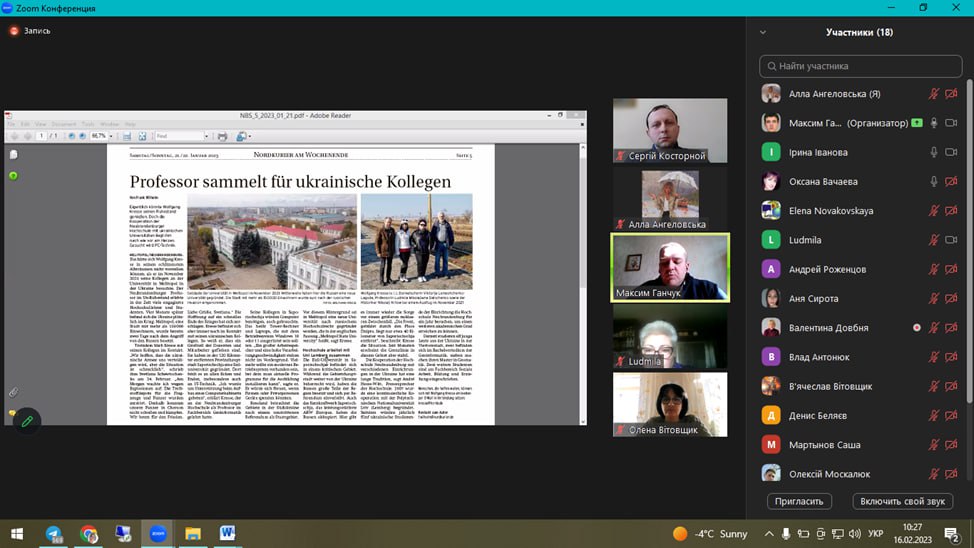Toggle camera icon for Оксана Вачаева
The image size is (974, 548).
coord(951,182)
